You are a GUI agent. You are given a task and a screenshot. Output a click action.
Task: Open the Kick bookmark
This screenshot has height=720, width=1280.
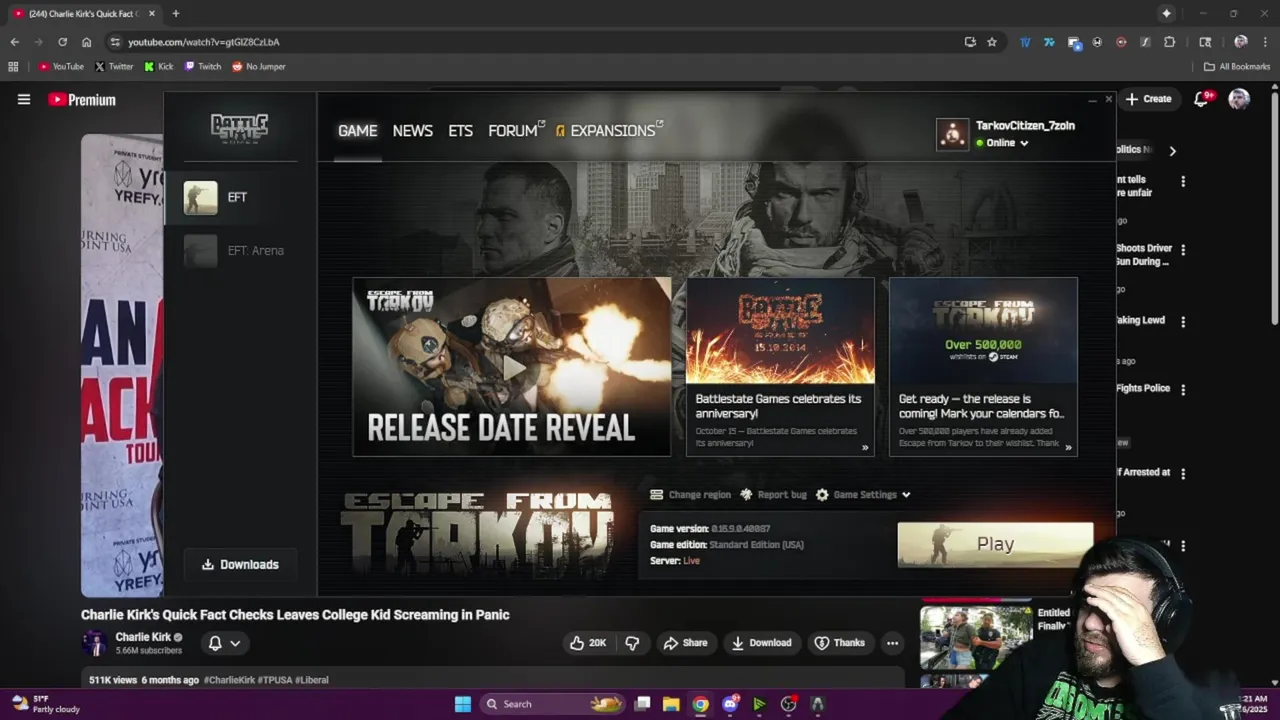point(159,67)
